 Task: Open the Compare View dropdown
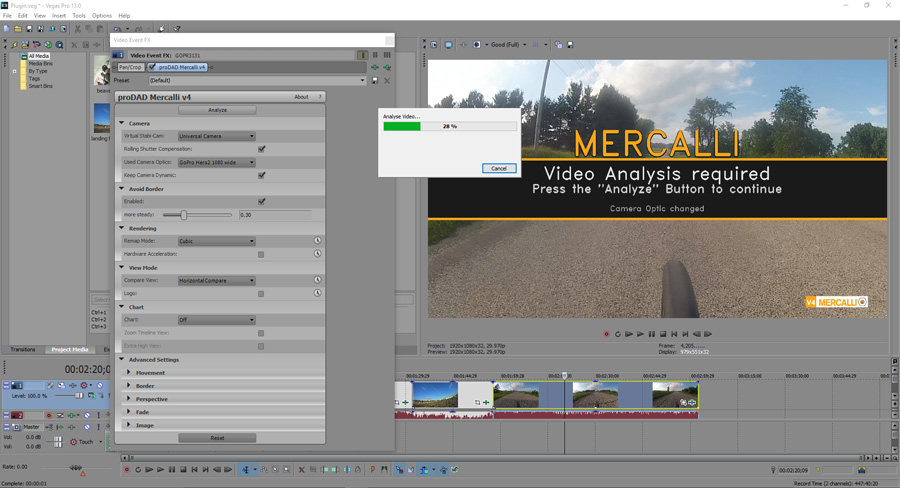[x=216, y=281]
